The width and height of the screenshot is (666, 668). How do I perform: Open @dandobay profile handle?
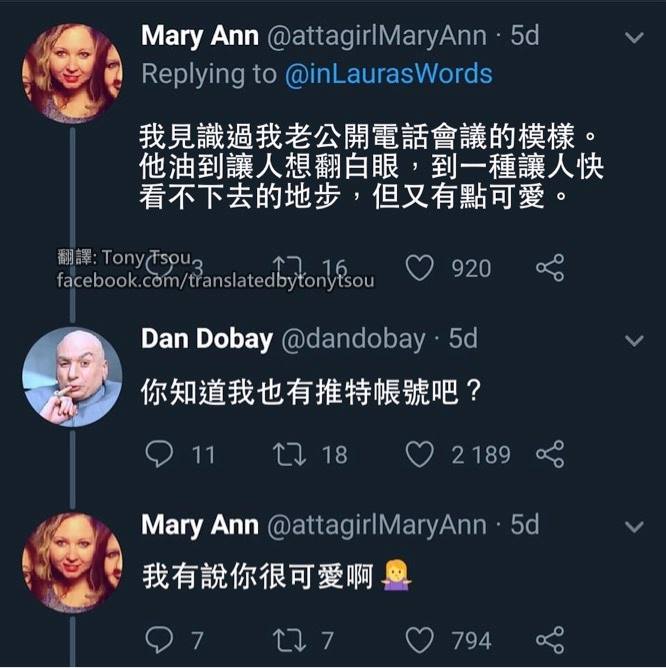pos(353,340)
